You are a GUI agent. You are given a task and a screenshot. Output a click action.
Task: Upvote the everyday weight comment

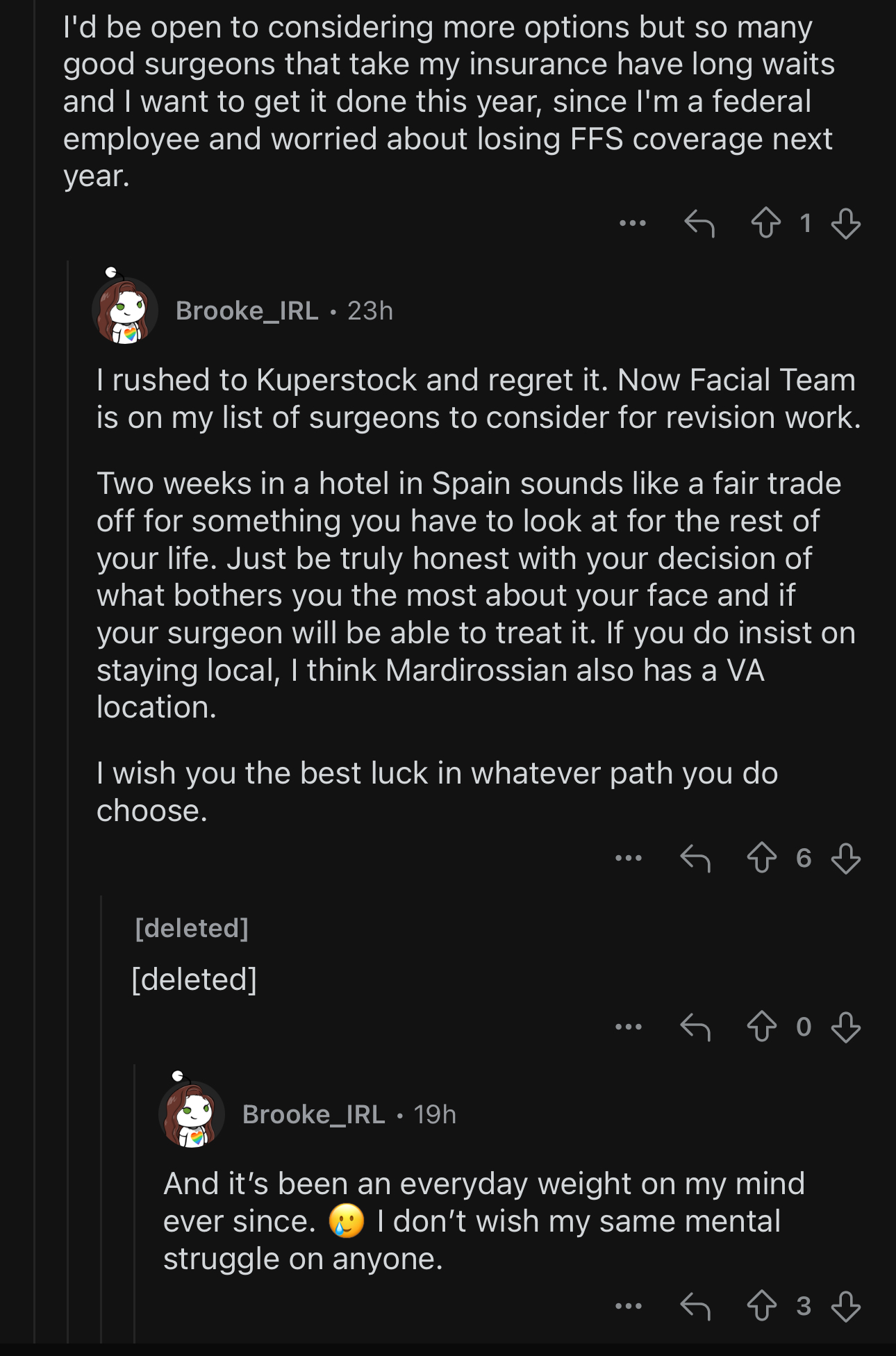click(762, 1306)
